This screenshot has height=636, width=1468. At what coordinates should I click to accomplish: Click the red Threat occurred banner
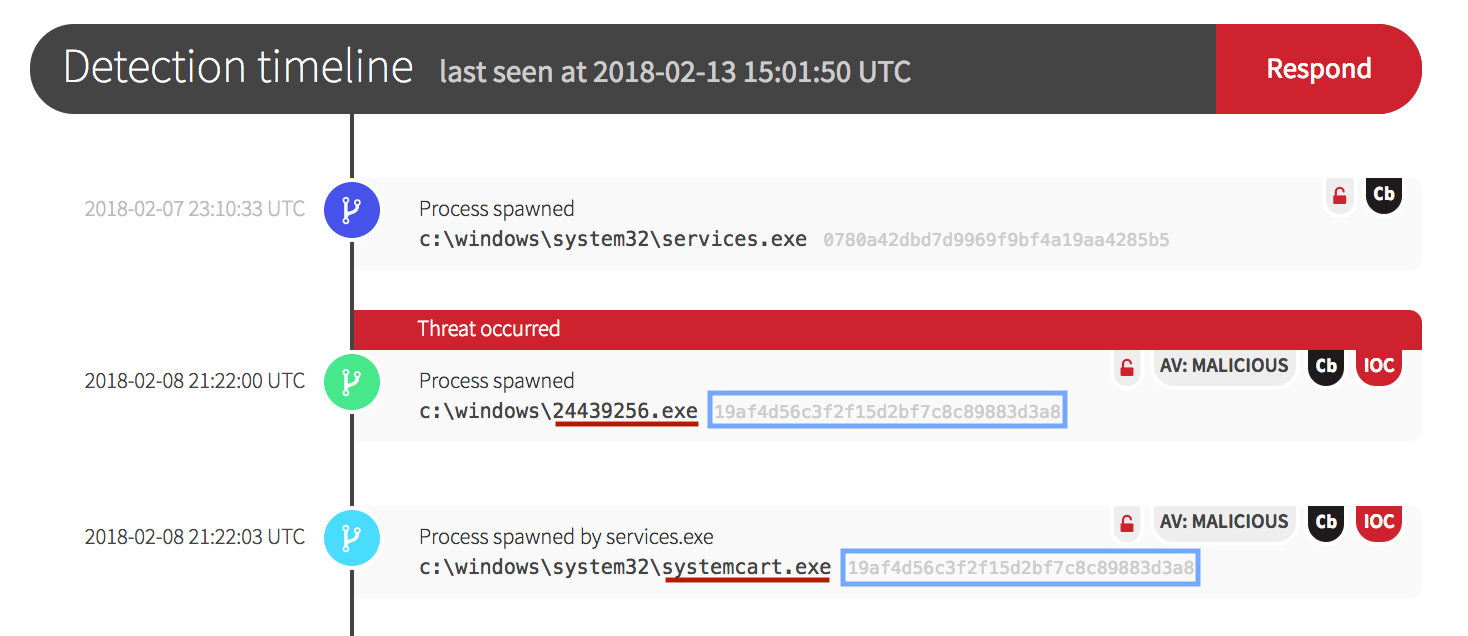point(886,329)
